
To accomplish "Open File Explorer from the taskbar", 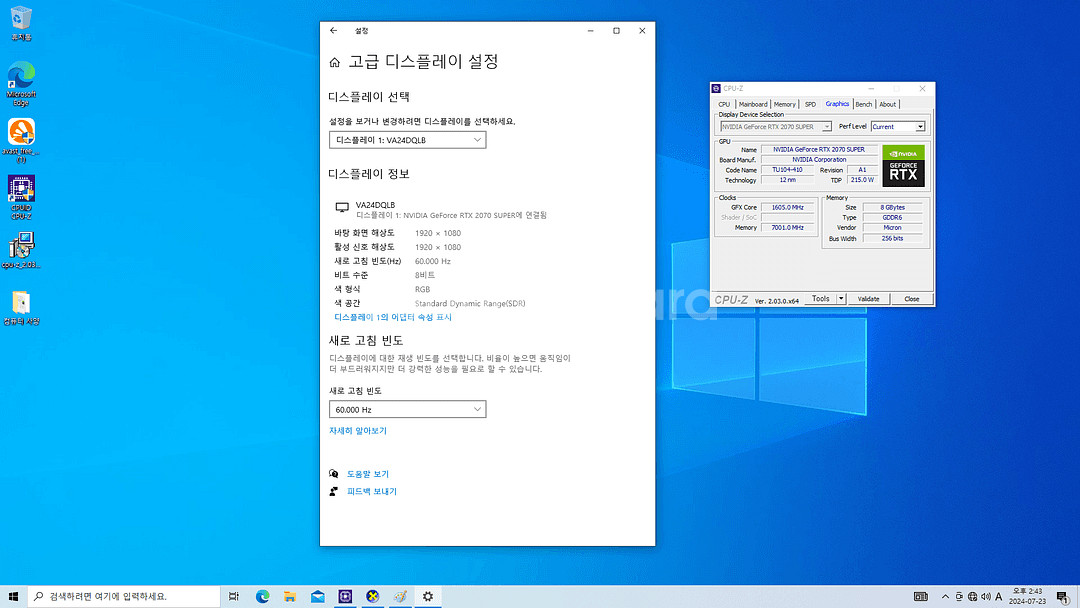I will tap(290, 596).
